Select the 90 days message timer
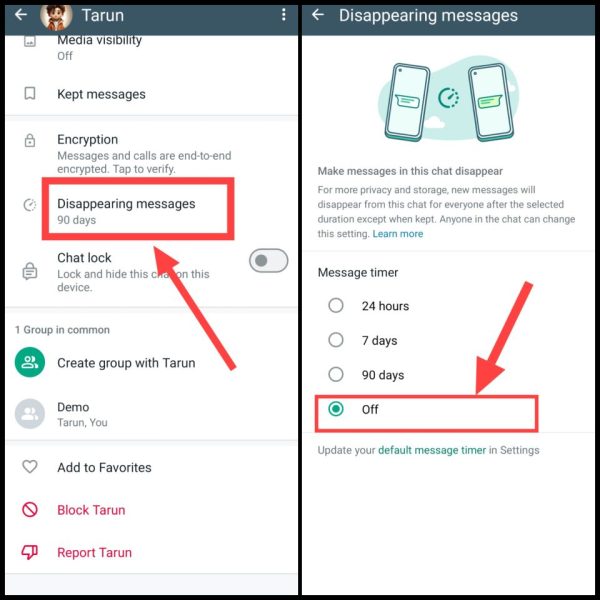 coord(336,374)
